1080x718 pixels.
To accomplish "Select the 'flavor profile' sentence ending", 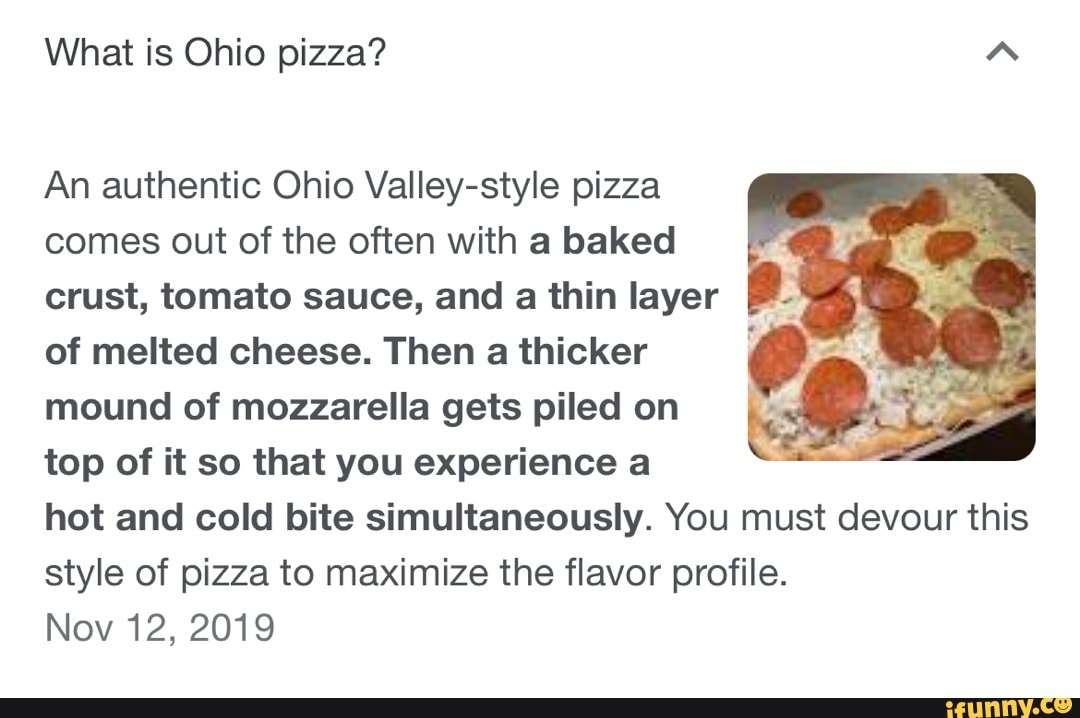I will (679, 572).
